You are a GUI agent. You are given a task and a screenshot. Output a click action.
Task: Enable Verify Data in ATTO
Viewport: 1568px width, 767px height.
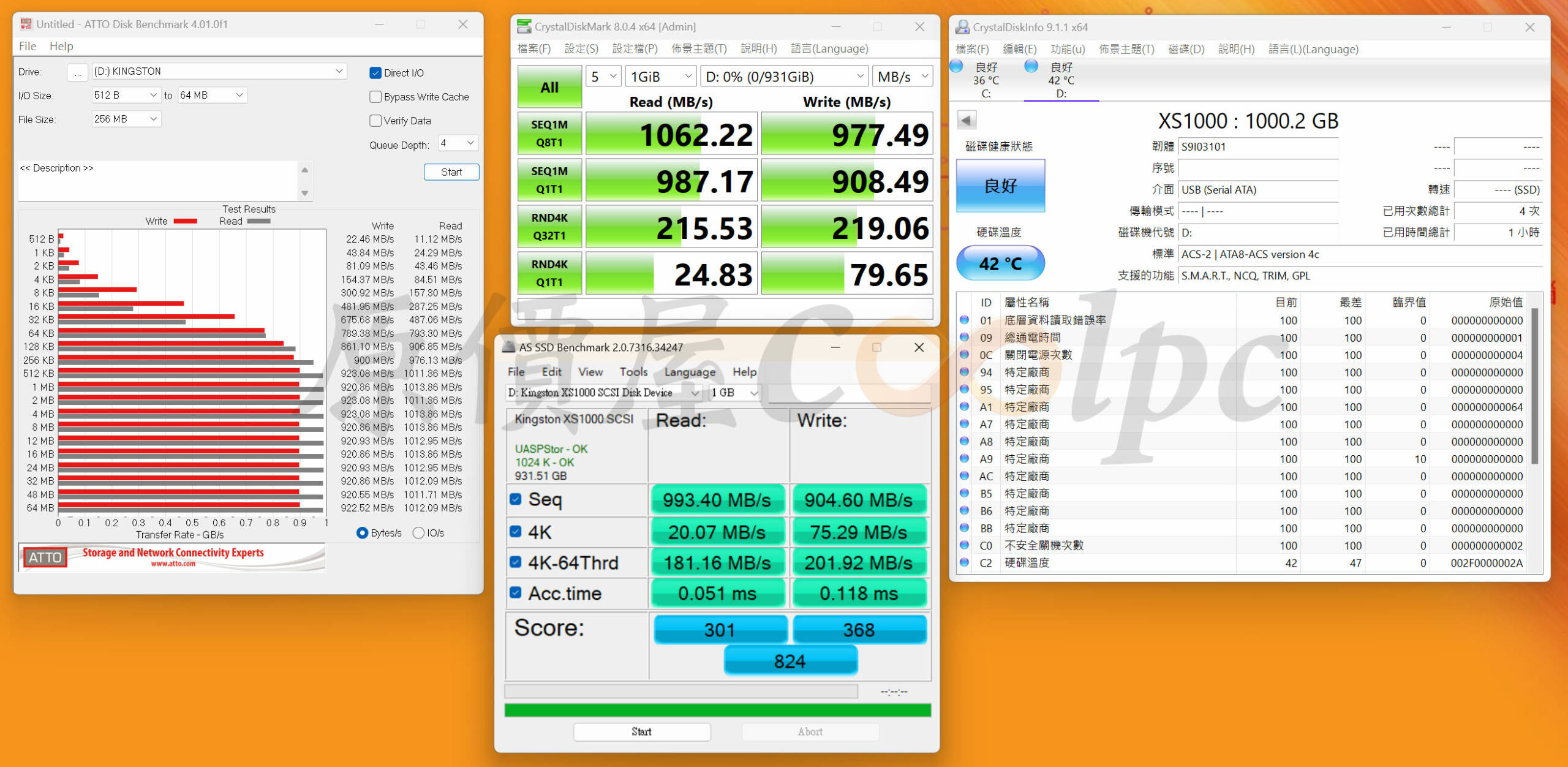pos(375,120)
